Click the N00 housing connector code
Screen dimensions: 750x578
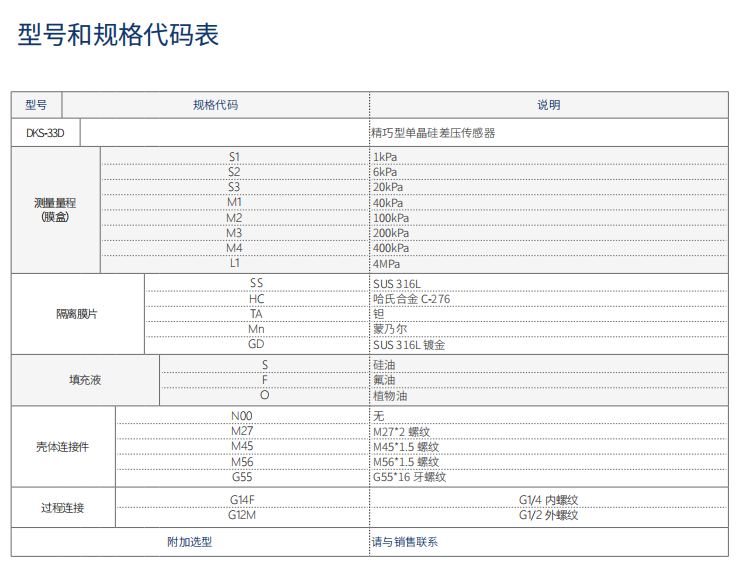242,416
